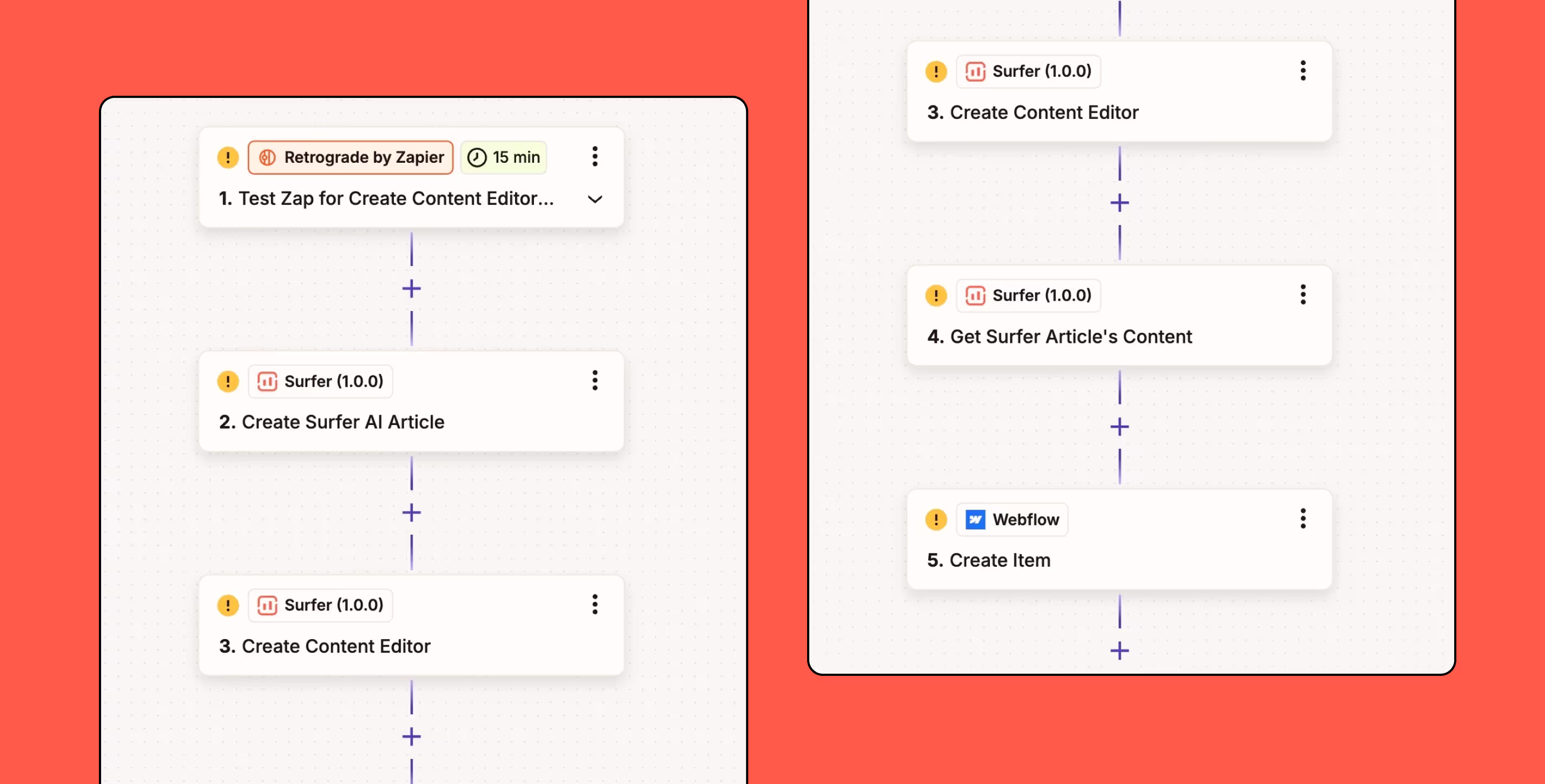The width and height of the screenshot is (1545, 784).
Task: Click the warning icon on Create Surfer AI Article
Action: pyautogui.click(x=228, y=381)
